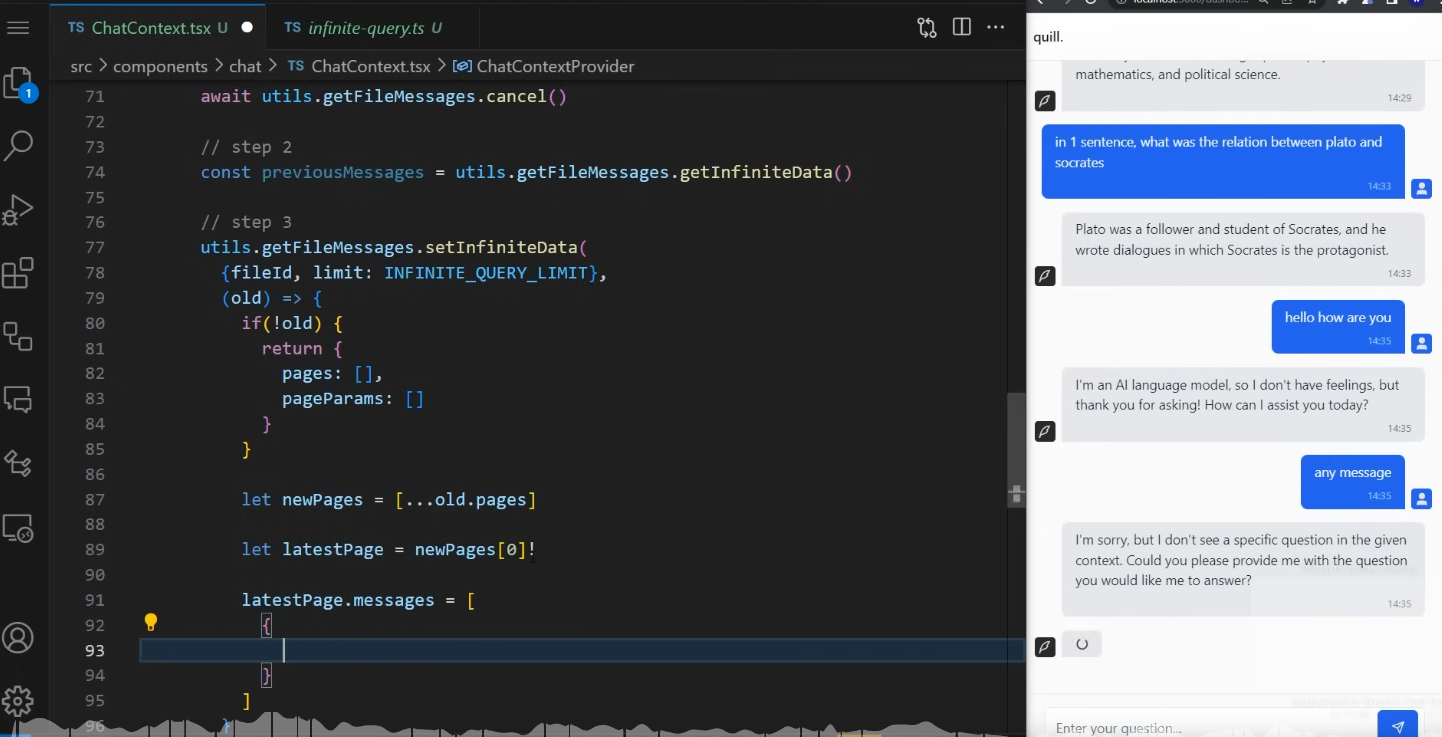The width and height of the screenshot is (1442, 737).
Task: Open the Manage gear icon
Action: tap(19, 700)
